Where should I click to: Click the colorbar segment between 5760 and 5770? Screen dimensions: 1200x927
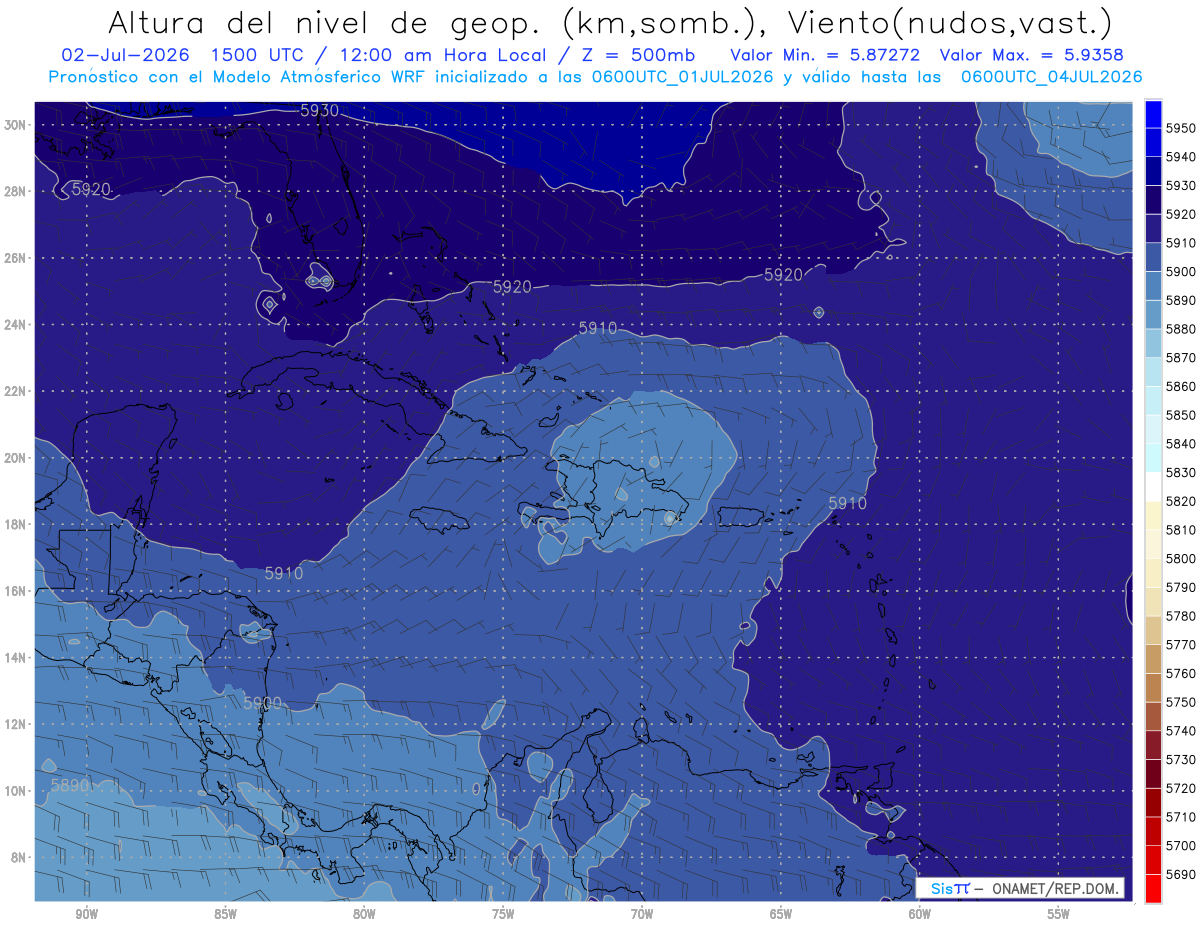coord(1153,659)
